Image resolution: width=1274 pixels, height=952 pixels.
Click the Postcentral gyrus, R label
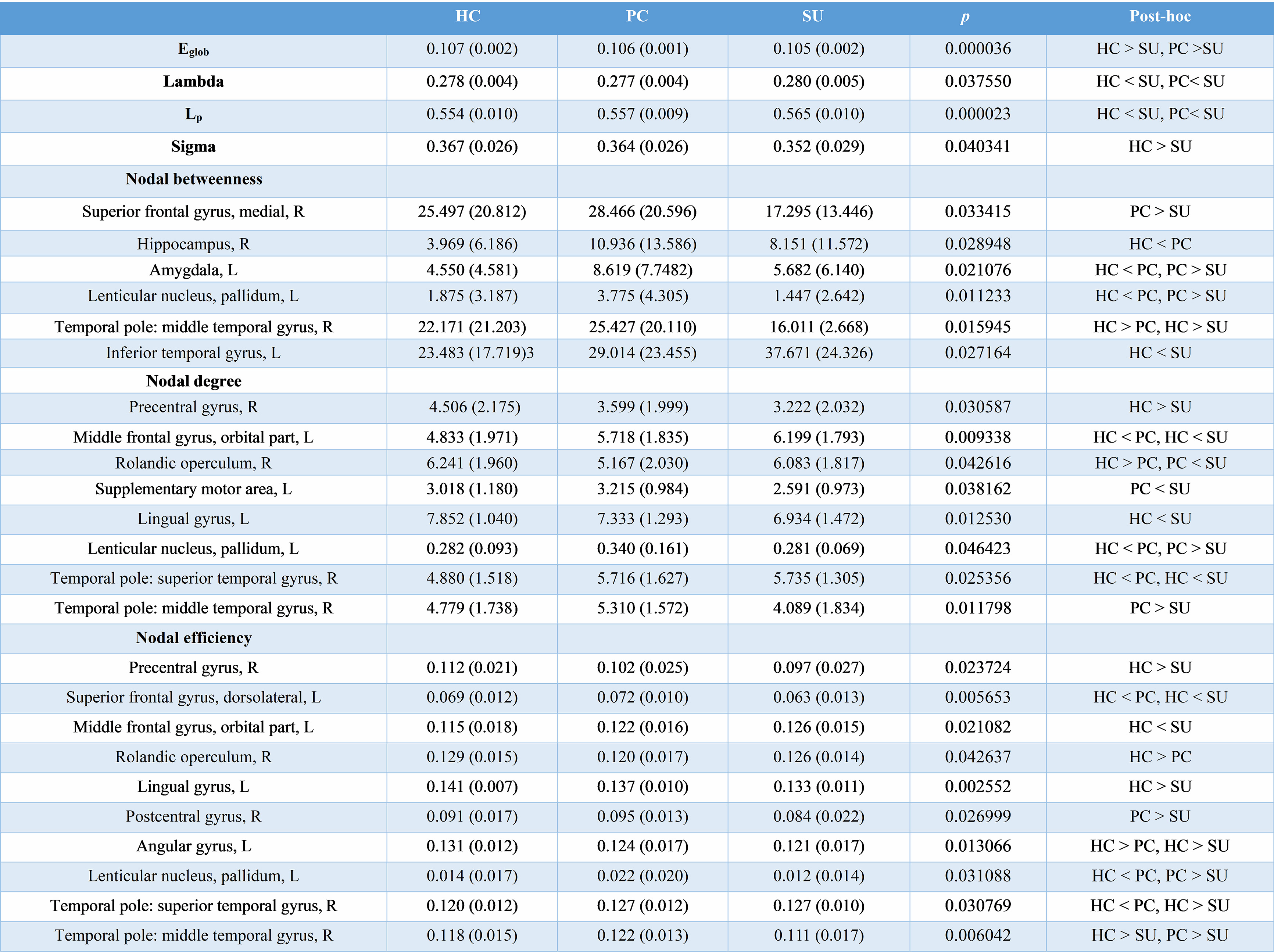pyautogui.click(x=193, y=816)
